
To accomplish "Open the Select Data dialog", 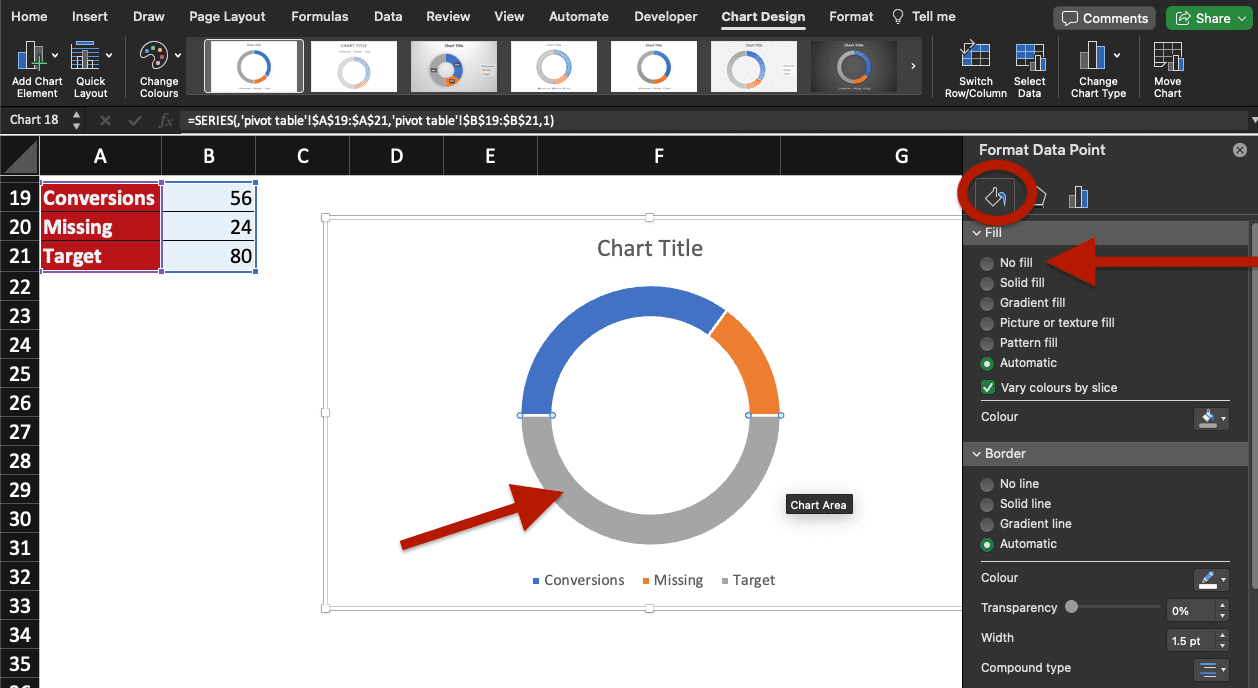I will coord(1030,67).
